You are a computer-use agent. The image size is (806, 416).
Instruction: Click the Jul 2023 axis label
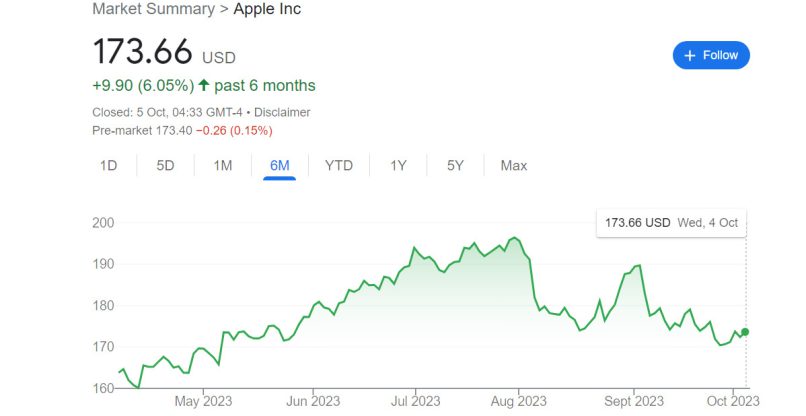click(414, 402)
